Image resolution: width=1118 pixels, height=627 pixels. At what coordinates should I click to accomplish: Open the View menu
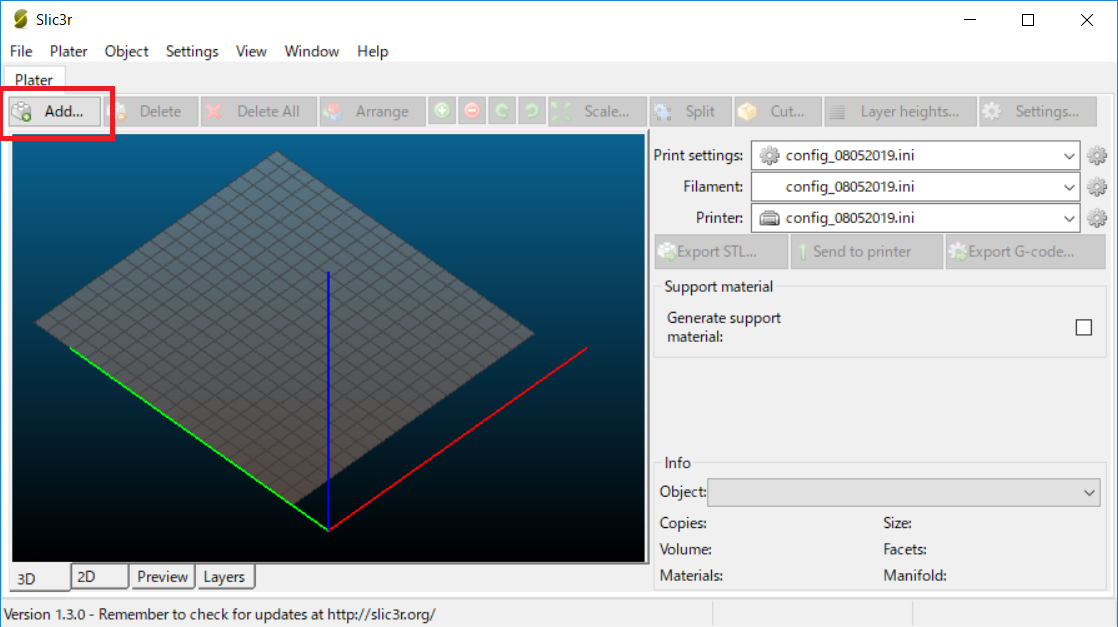coord(251,51)
